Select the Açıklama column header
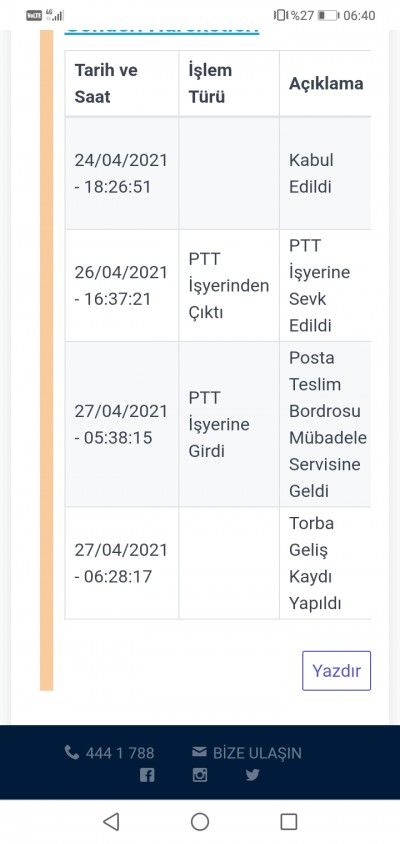 326,83
